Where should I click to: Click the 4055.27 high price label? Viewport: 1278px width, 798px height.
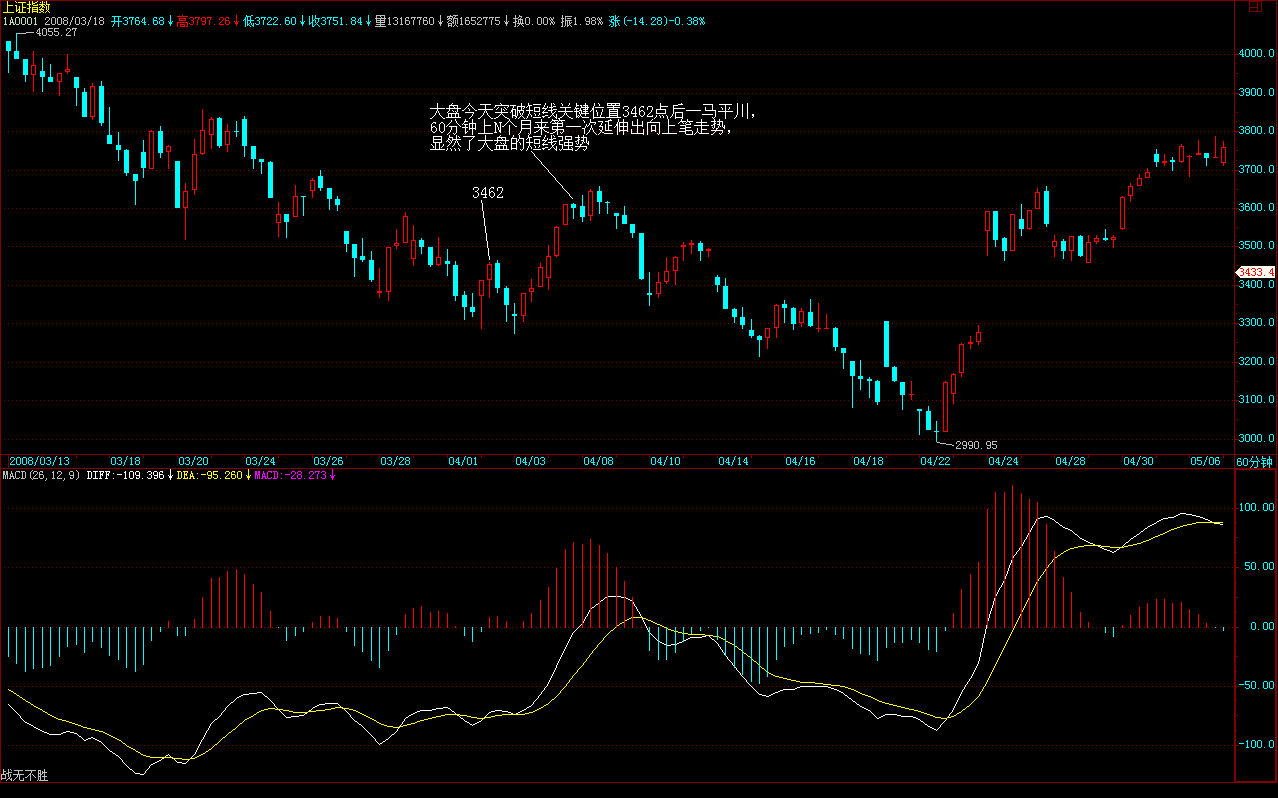[56, 32]
